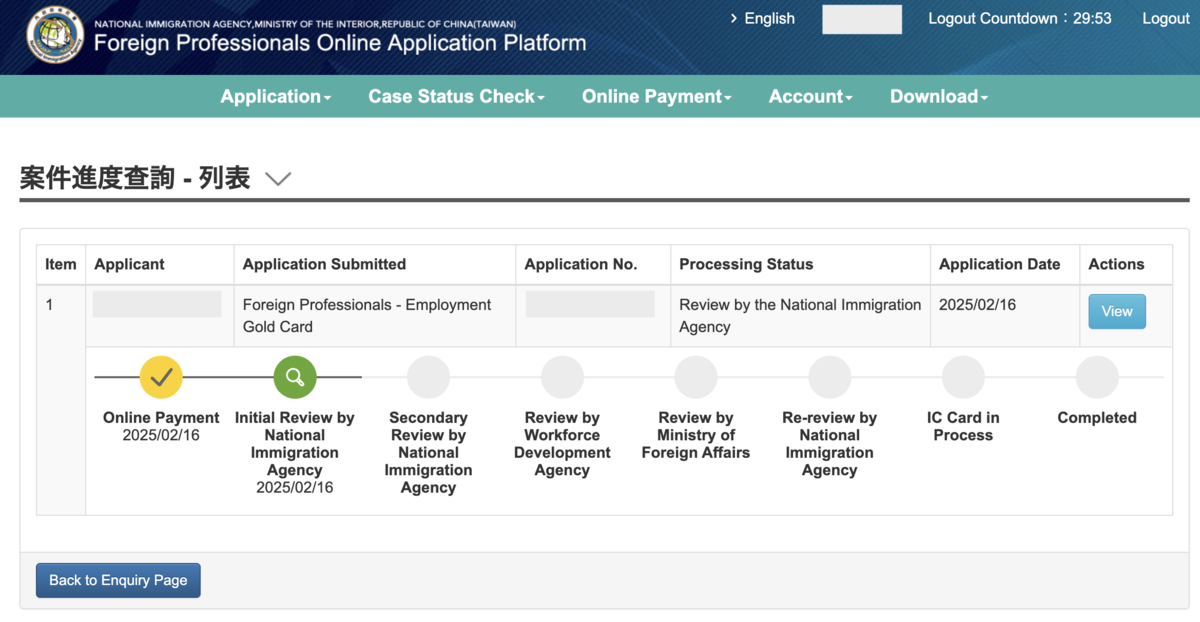View the Employment Gold Card application
This screenshot has width=1200, height=622.
coord(1117,311)
